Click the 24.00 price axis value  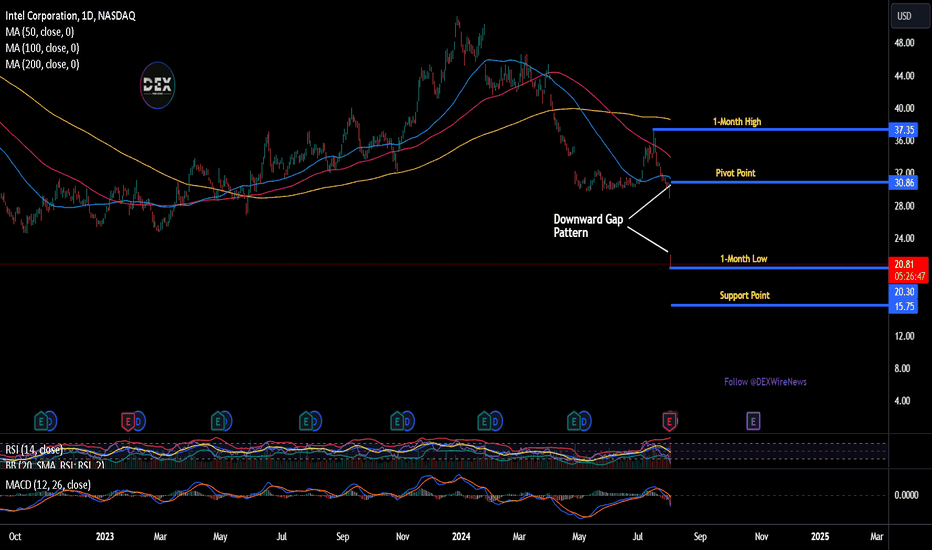904,238
